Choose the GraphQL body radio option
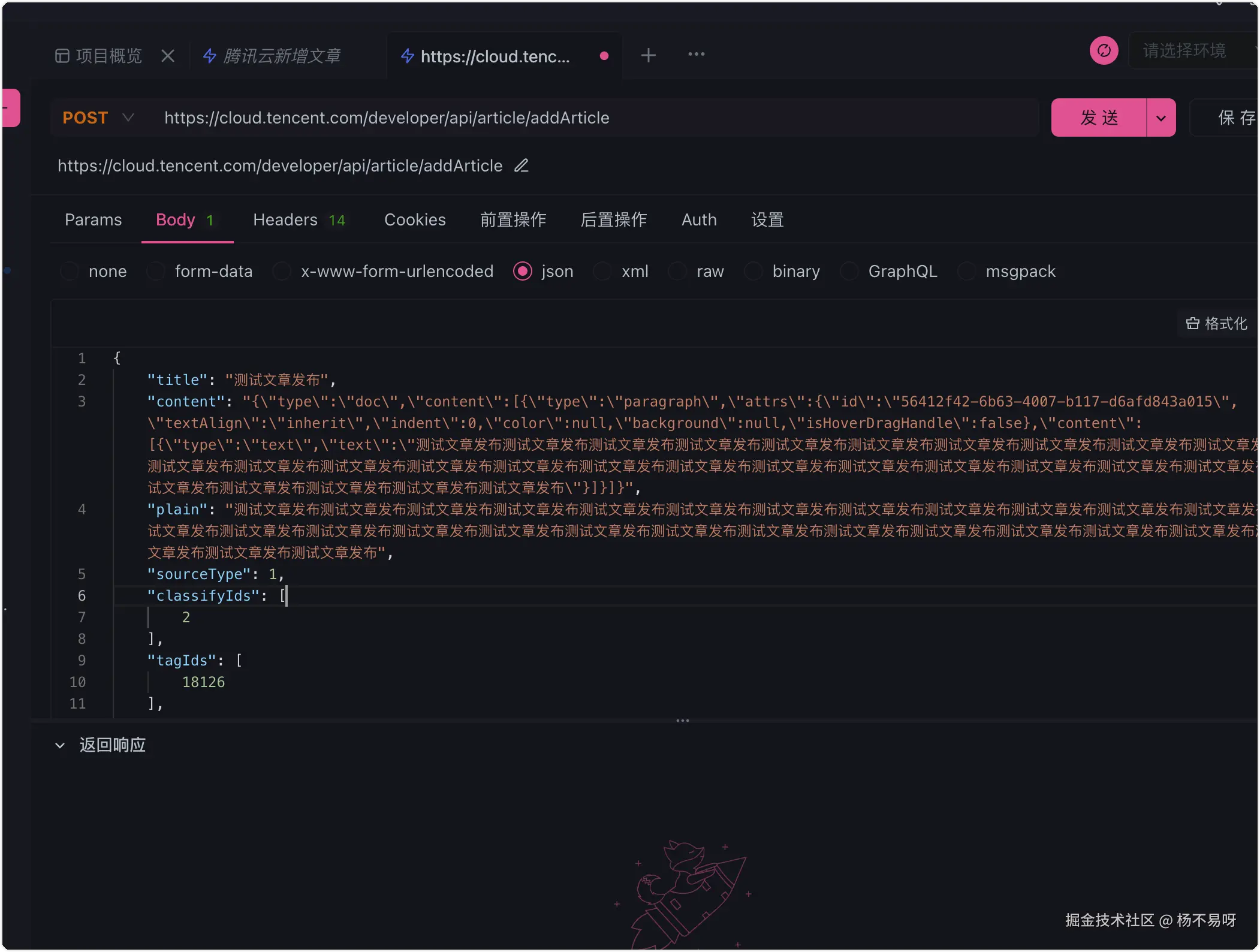 (x=849, y=272)
